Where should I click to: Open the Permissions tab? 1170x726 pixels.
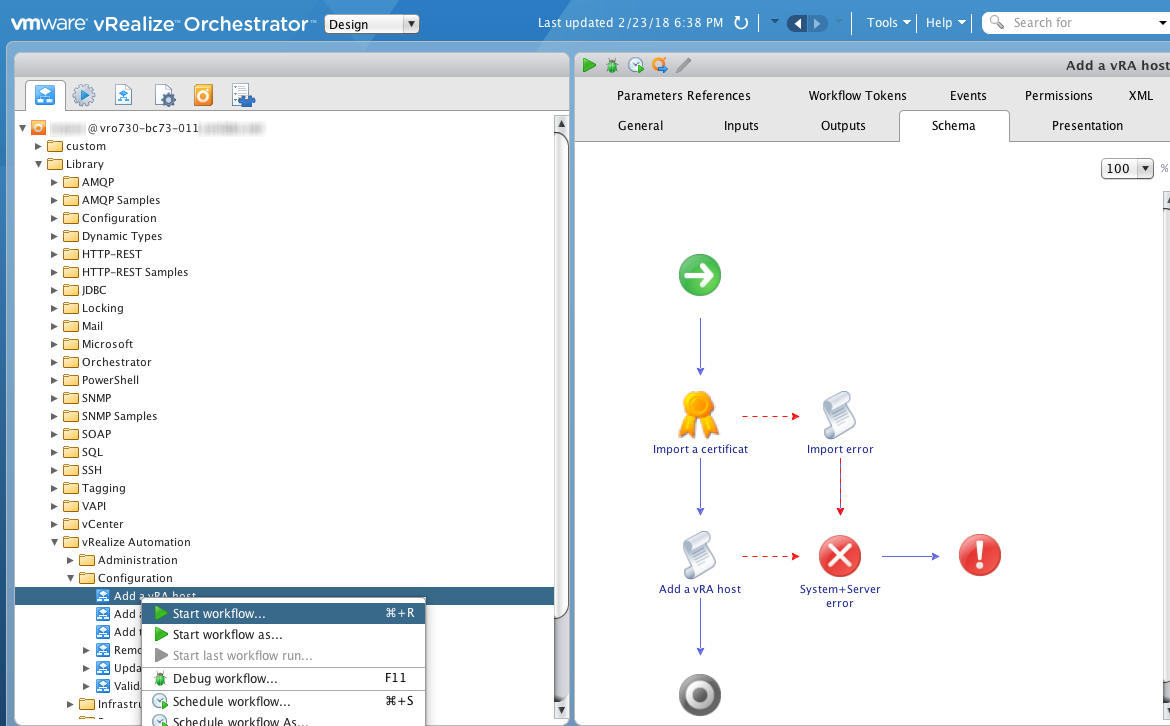click(1058, 96)
